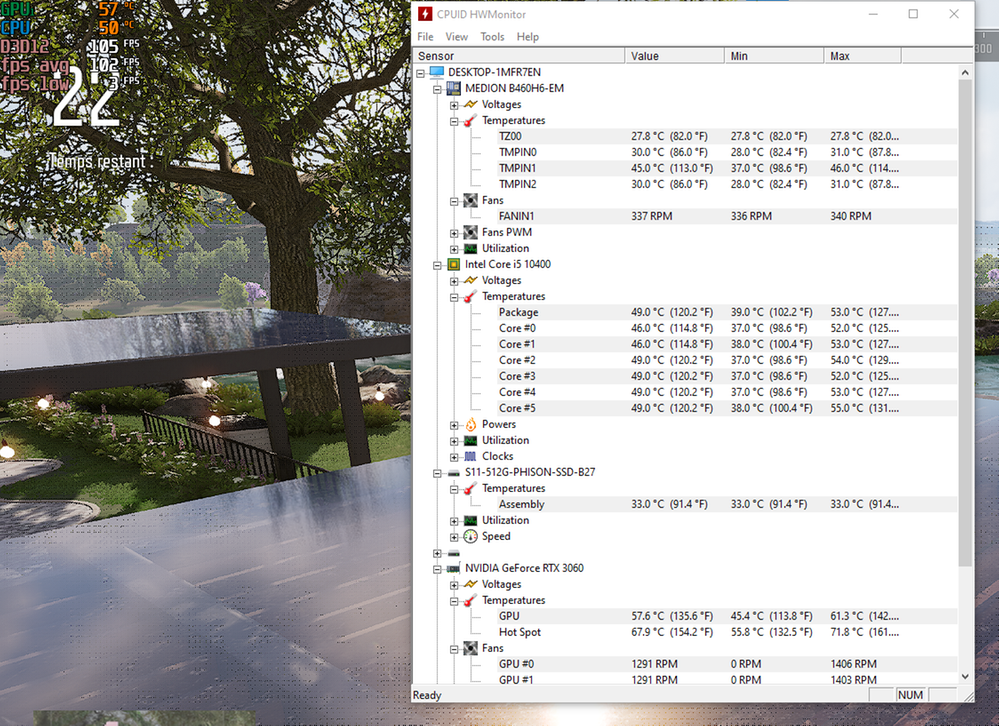Viewport: 999px width, 726px height.
Task: Collapse the Intel Core i5 10400 Temperatures node
Action: tap(454, 297)
